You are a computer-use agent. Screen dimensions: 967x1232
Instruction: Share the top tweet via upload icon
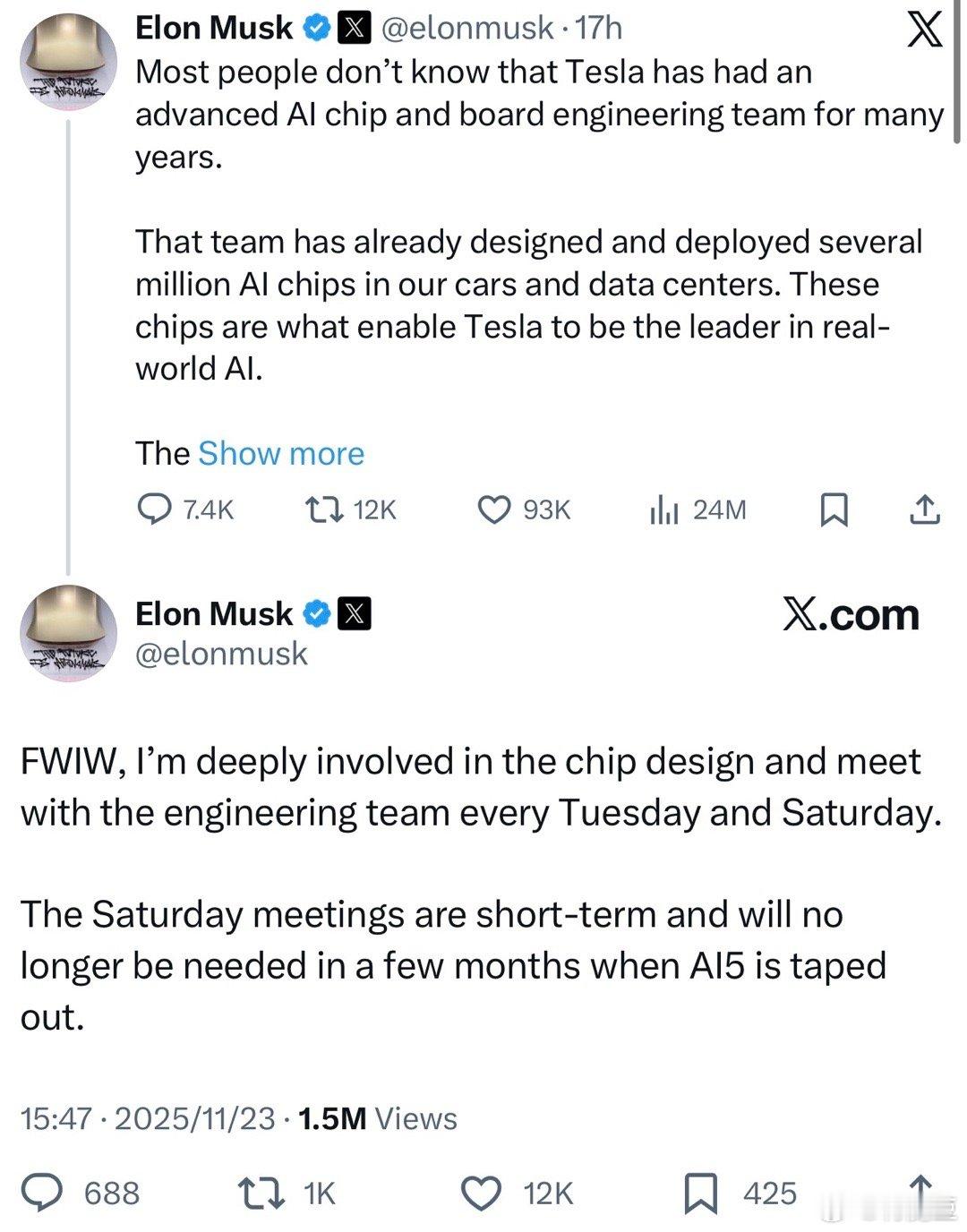(925, 509)
